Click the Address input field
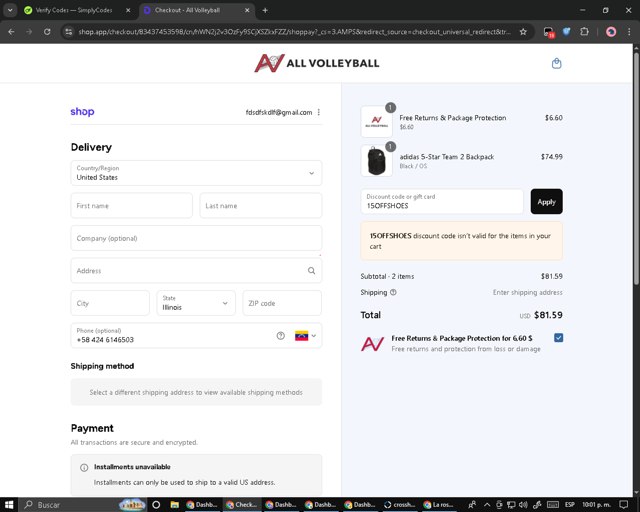 [x=196, y=270]
